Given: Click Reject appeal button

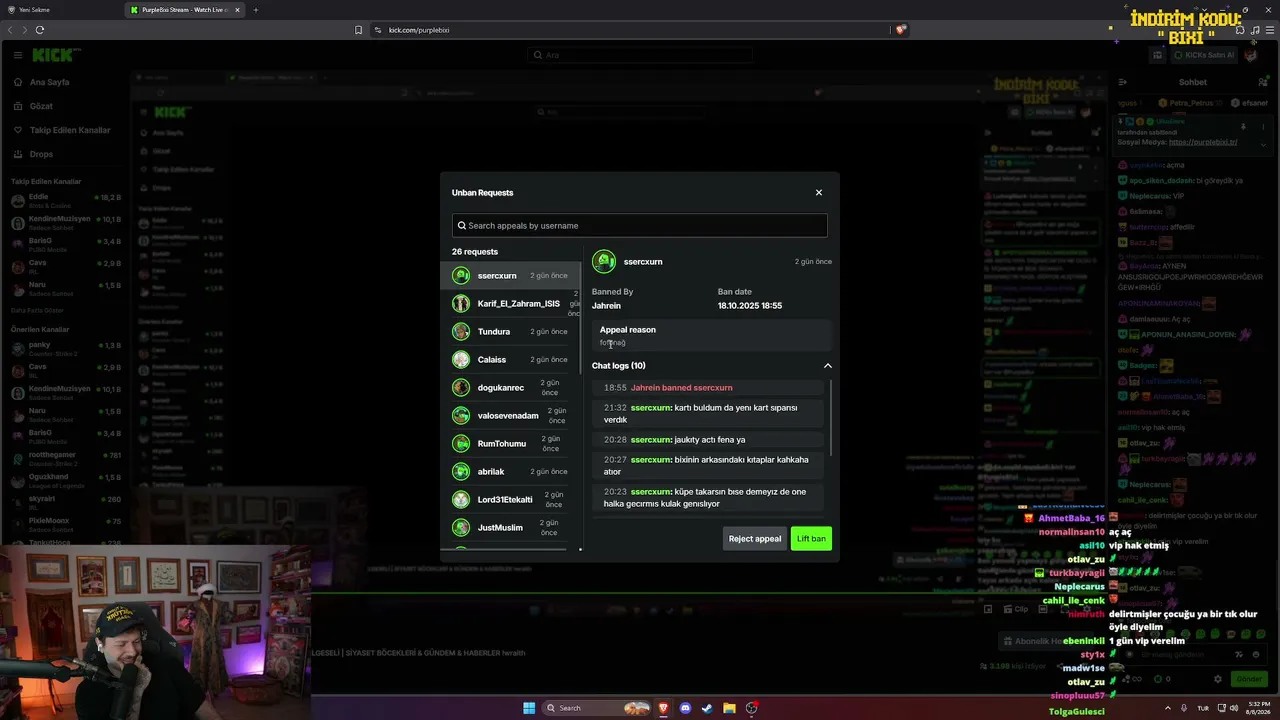Looking at the screenshot, I should click(755, 539).
